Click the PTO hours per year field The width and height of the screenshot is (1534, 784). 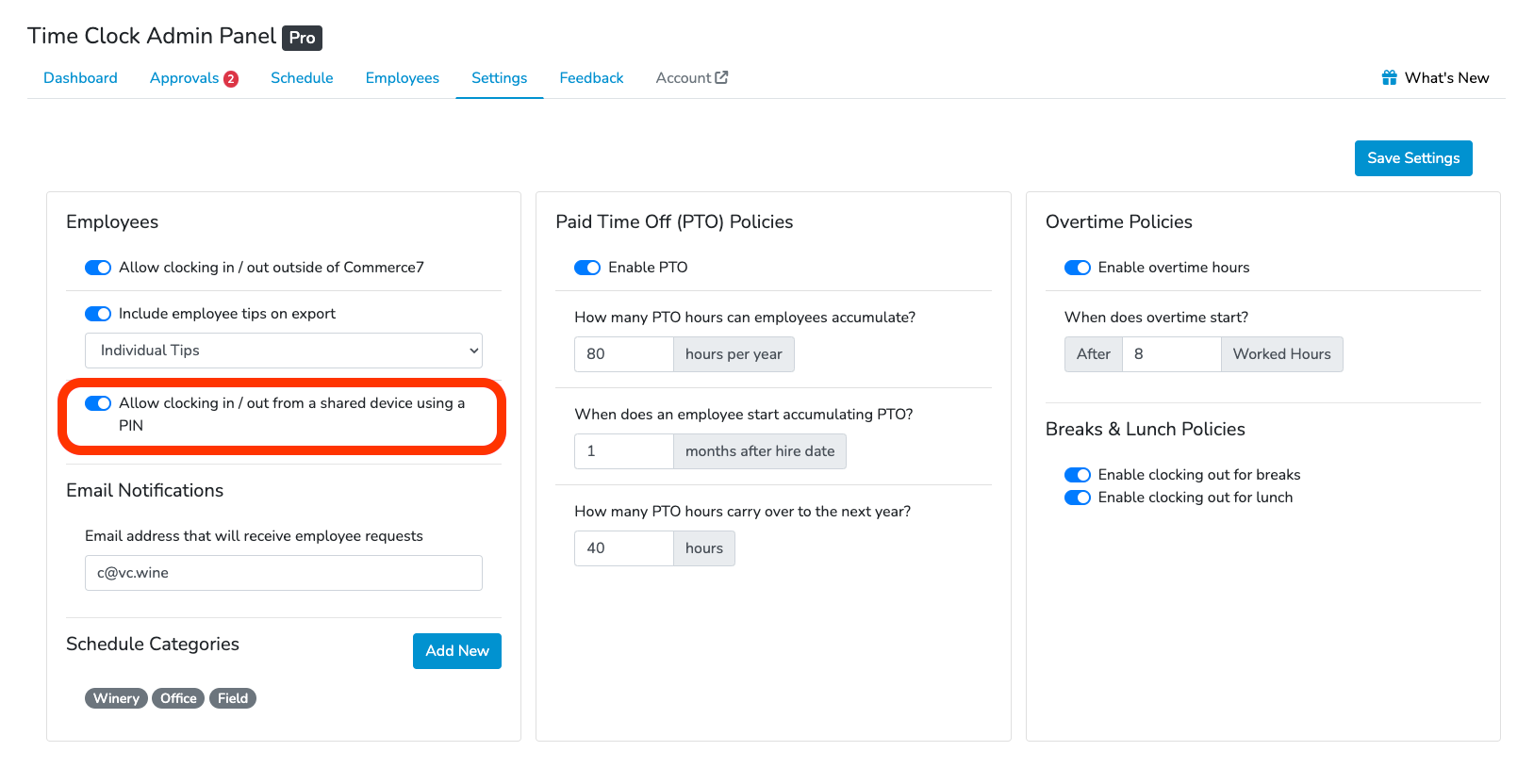(624, 354)
